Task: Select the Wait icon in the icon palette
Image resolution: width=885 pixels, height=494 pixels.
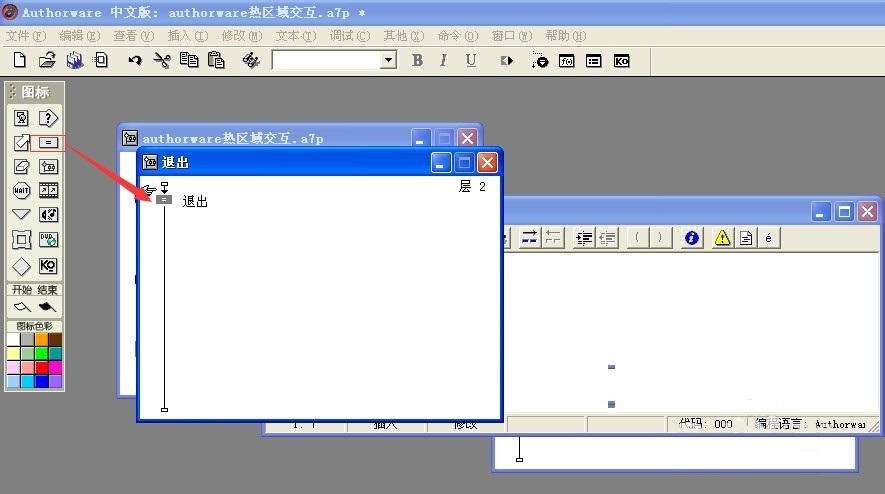Action: tap(21, 190)
